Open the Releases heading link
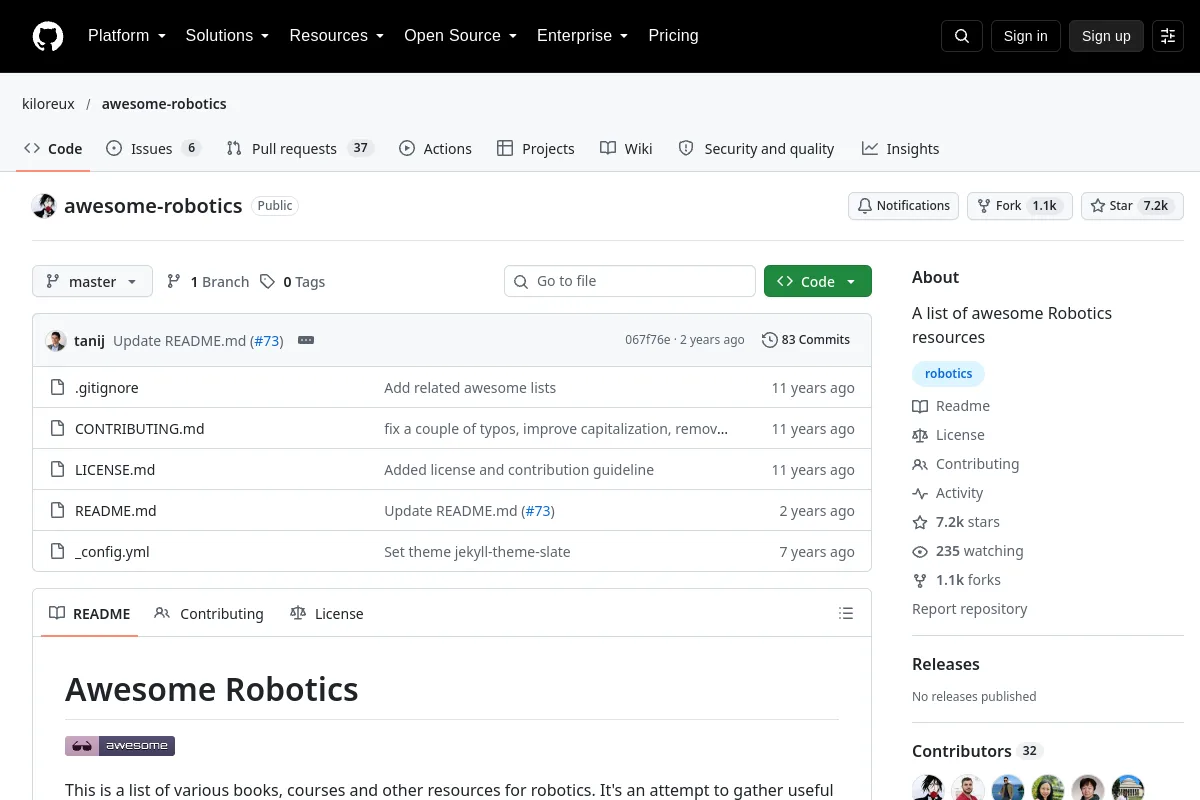The width and height of the screenshot is (1200, 800). tap(946, 664)
